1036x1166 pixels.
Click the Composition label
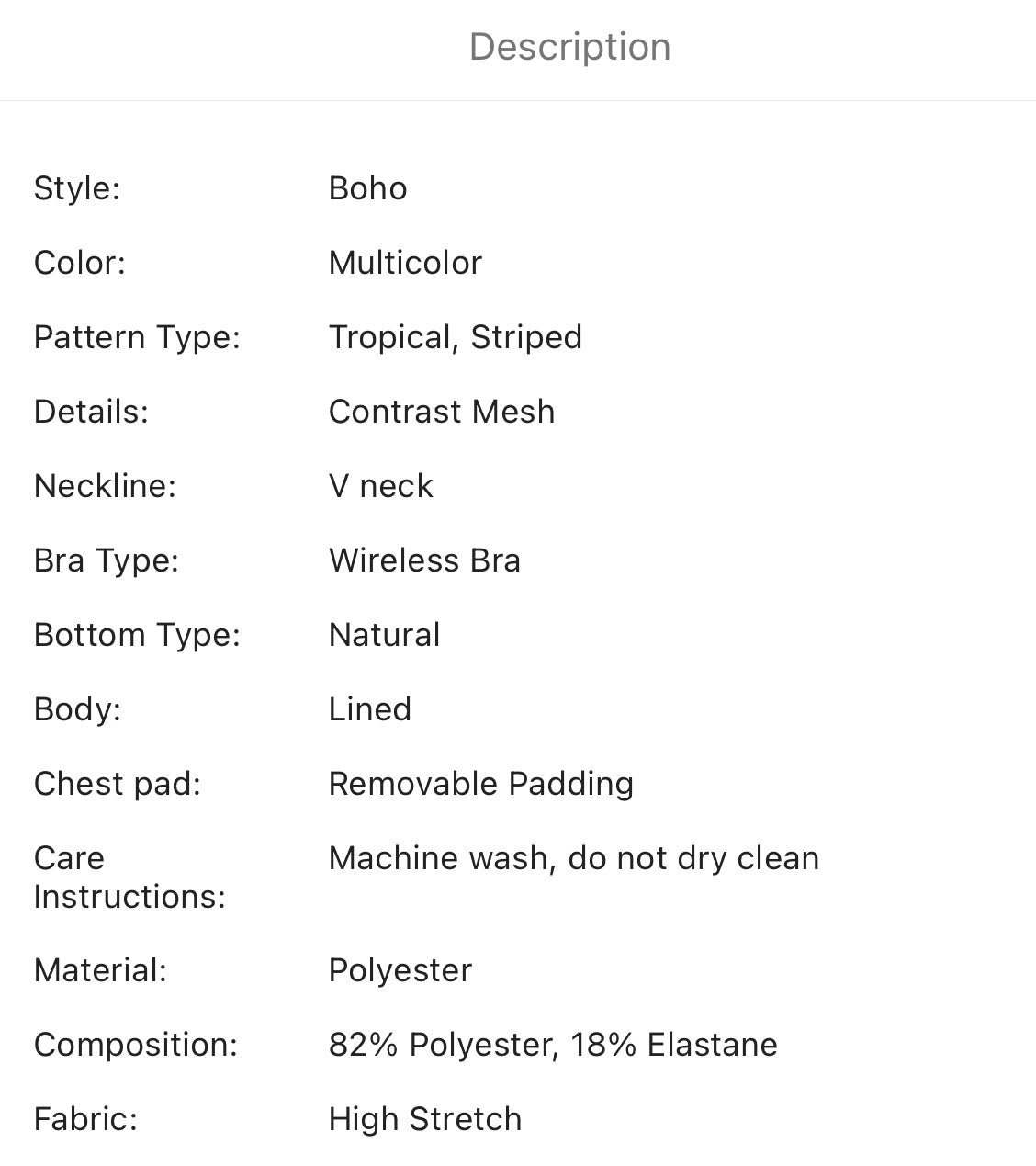tap(135, 1045)
